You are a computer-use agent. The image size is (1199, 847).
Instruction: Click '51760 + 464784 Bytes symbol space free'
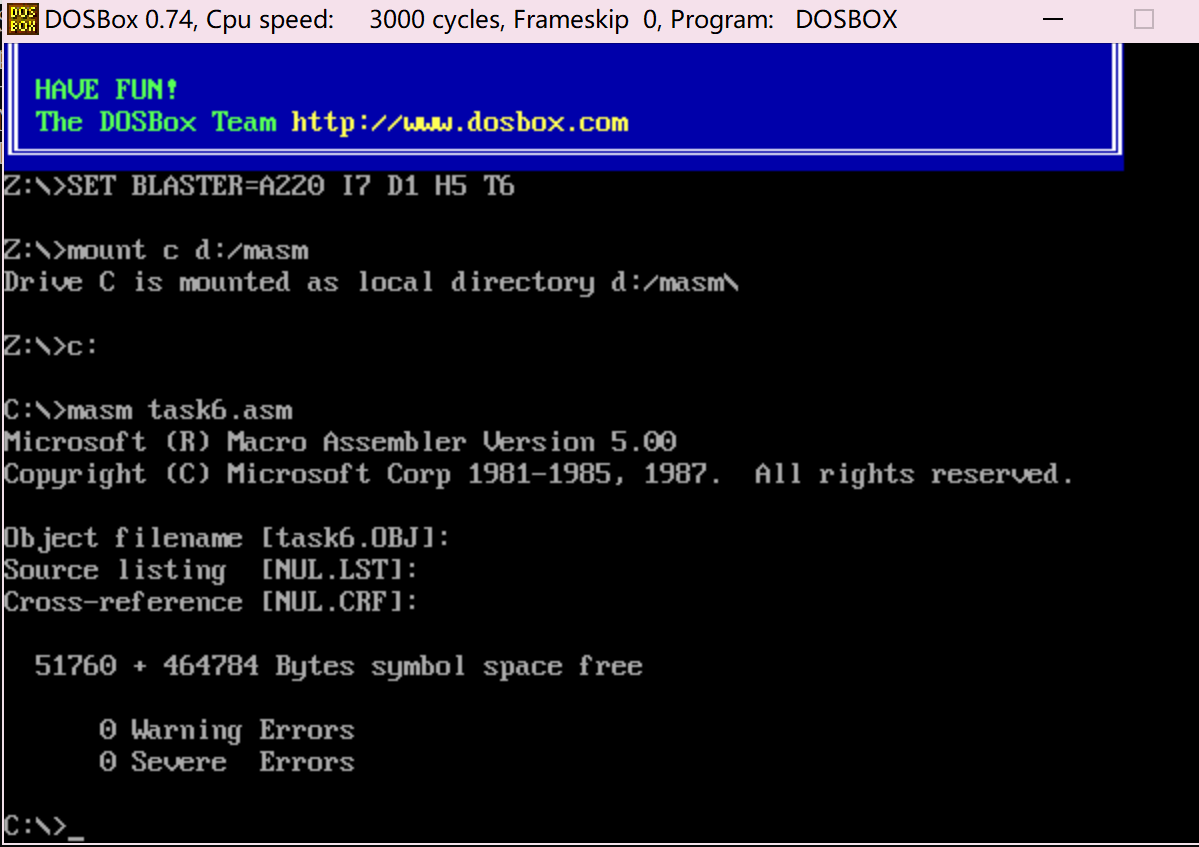[339, 667]
